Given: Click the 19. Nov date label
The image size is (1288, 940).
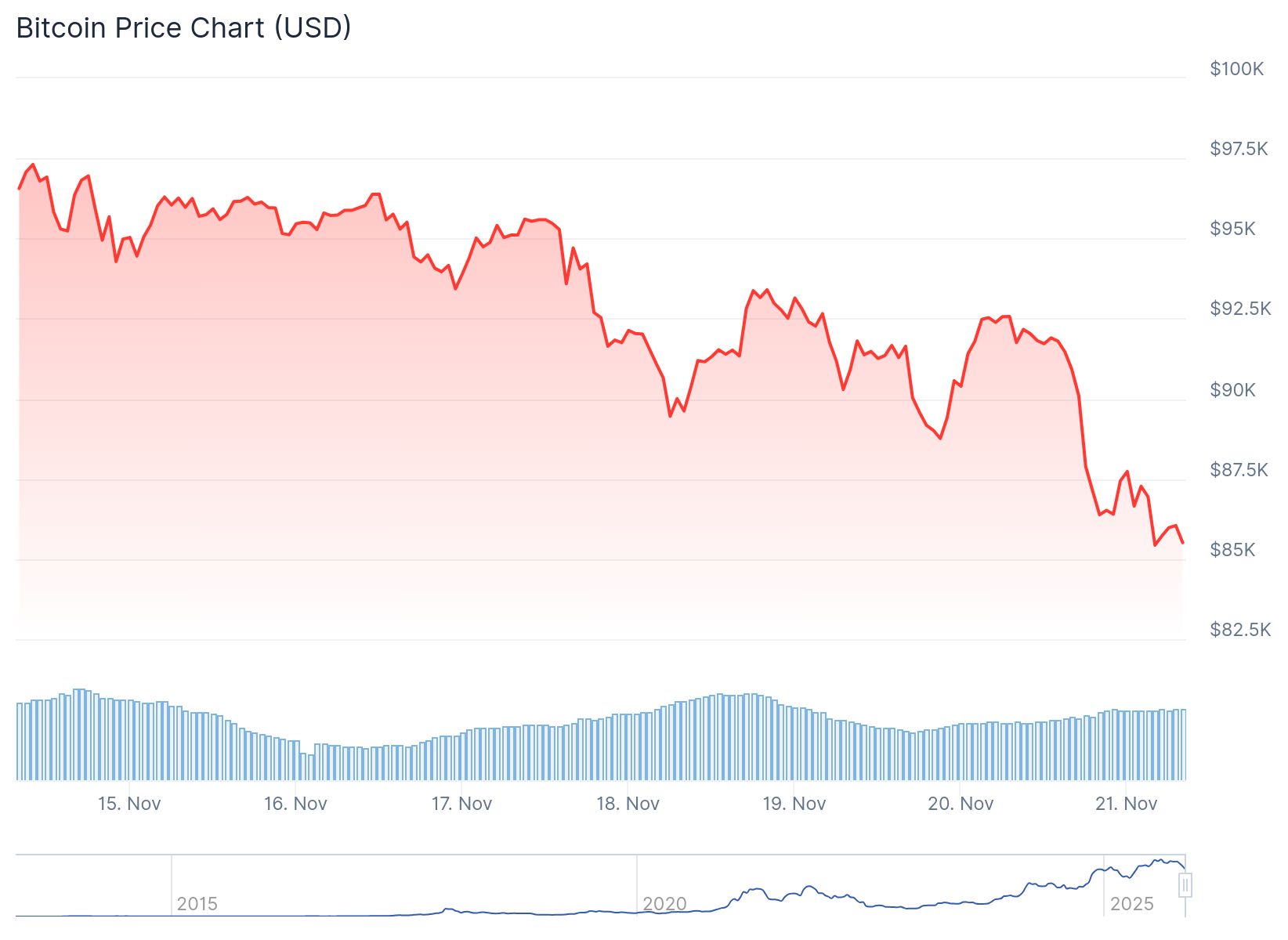Looking at the screenshot, I should tap(794, 804).
